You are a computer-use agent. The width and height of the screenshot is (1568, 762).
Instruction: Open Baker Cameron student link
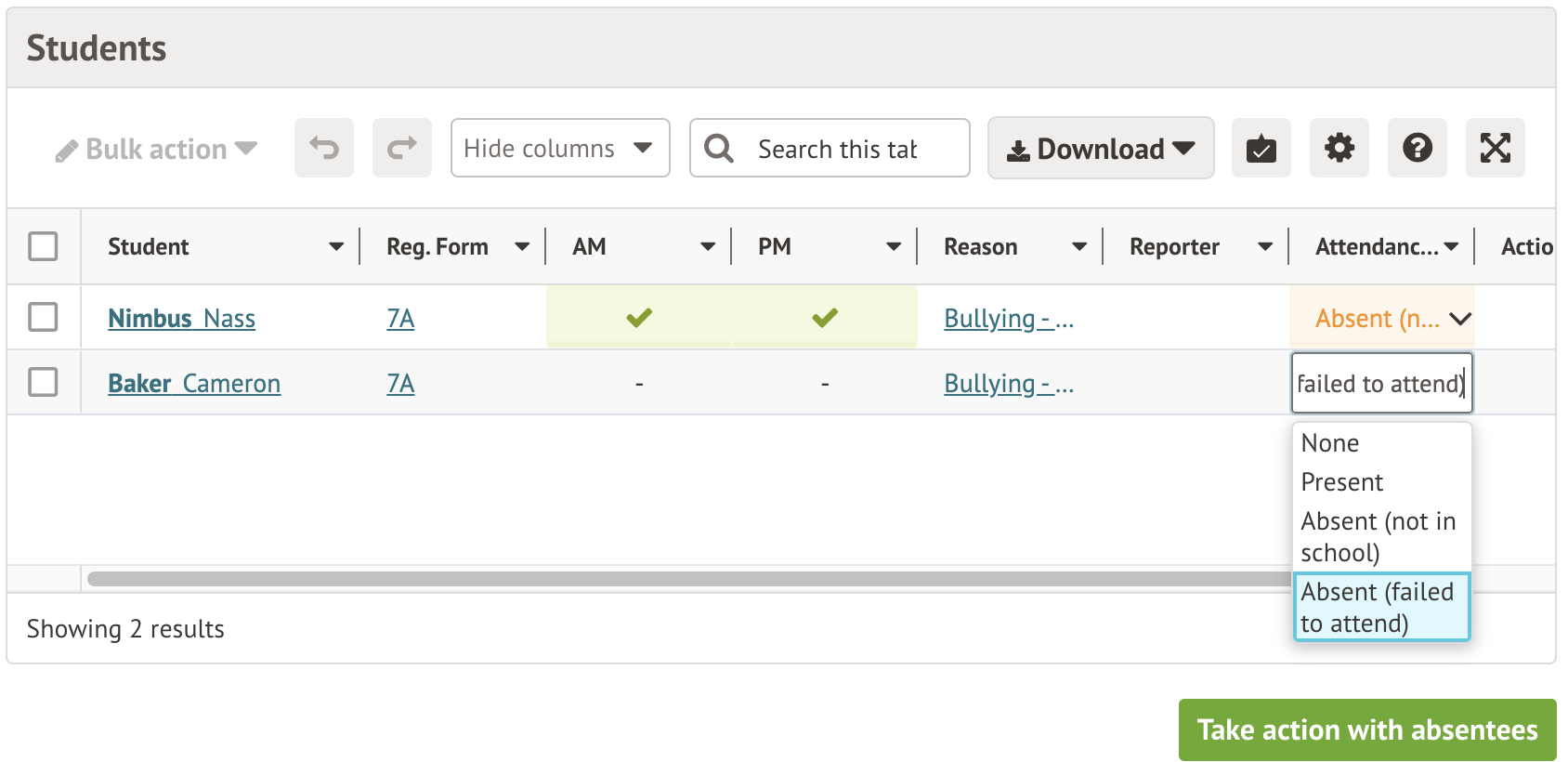[194, 384]
